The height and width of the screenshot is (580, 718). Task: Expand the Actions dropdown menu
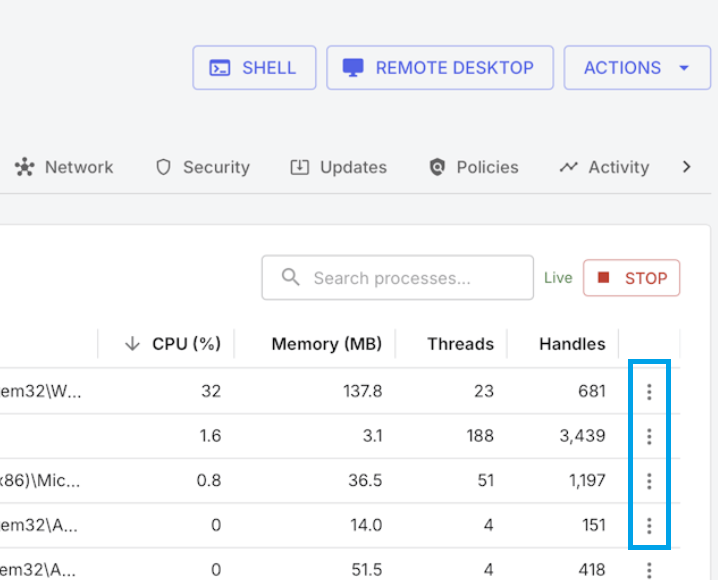[636, 68]
